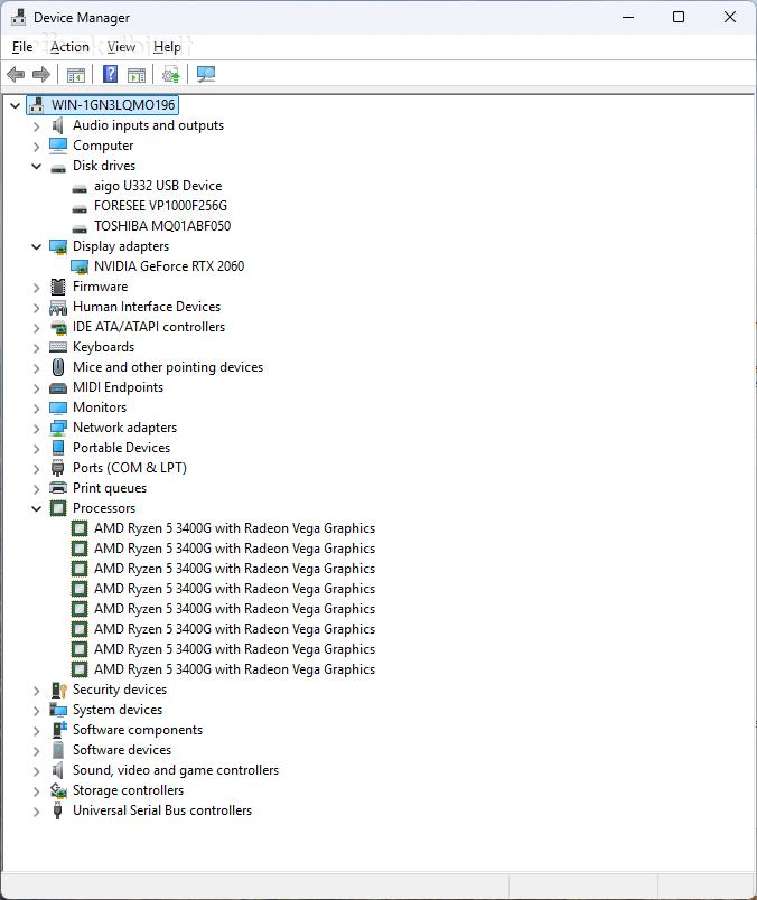The width and height of the screenshot is (757, 900).
Task: Expand the Network adapters chevron
Action: (x=36, y=428)
